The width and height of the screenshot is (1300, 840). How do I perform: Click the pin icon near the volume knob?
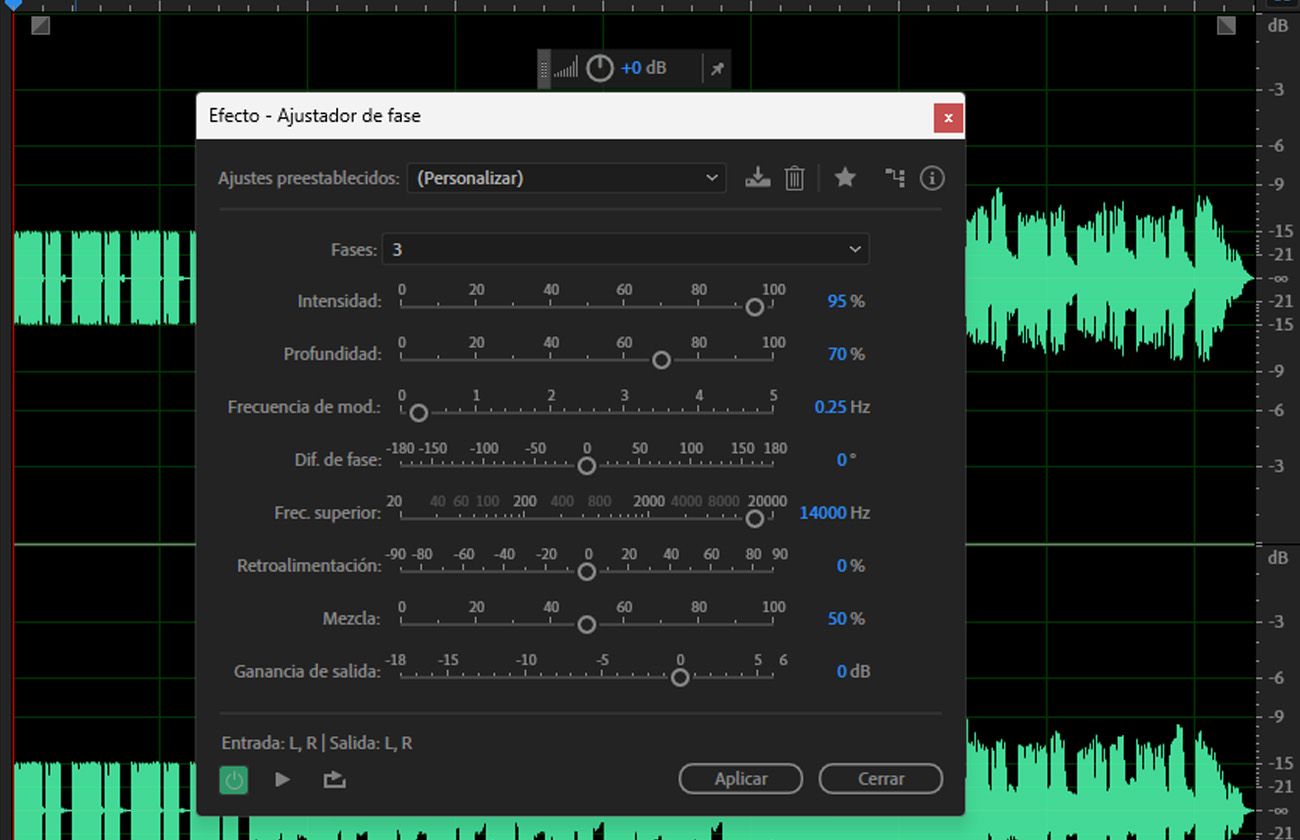(x=717, y=67)
